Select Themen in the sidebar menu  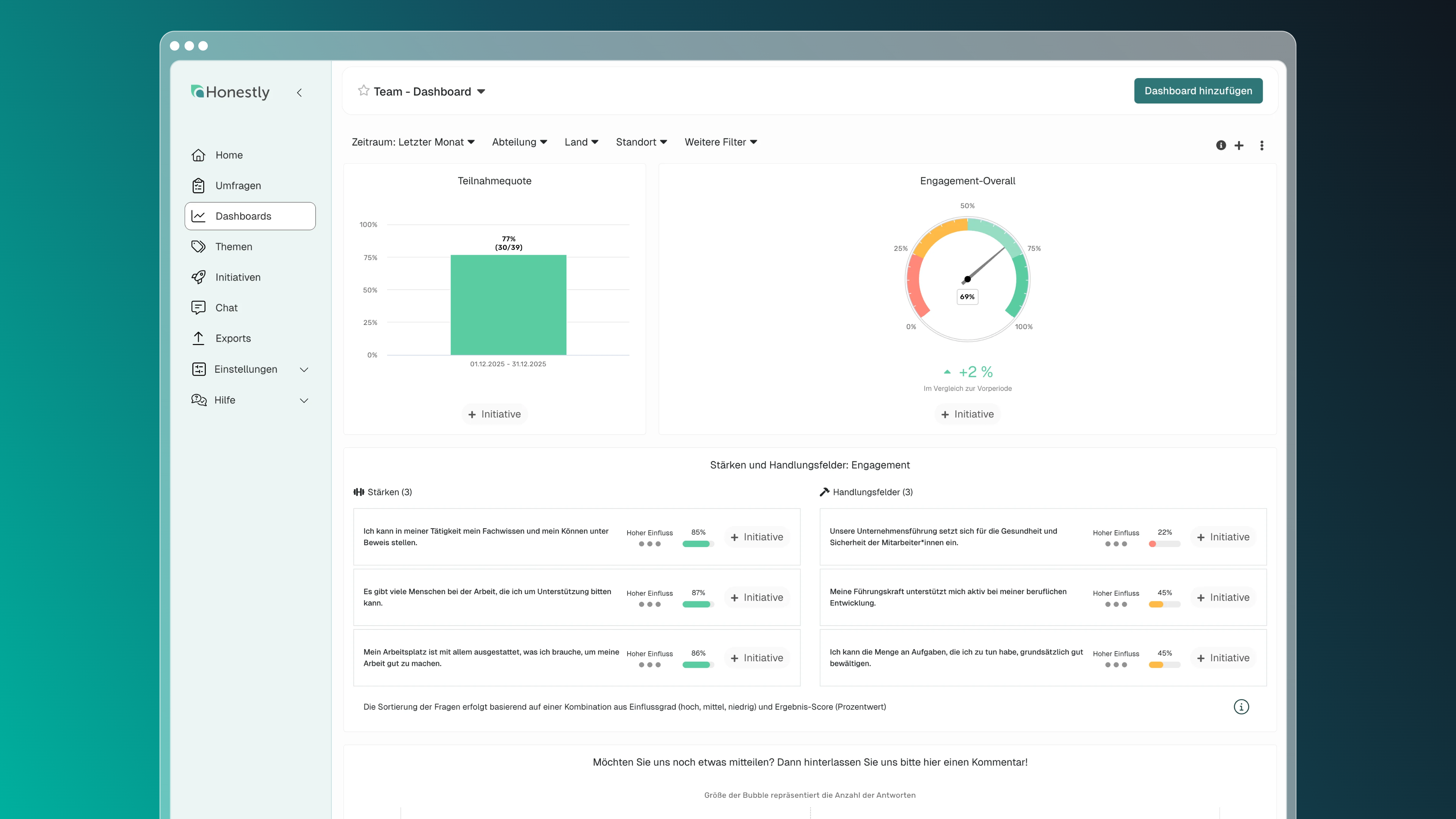click(x=234, y=246)
